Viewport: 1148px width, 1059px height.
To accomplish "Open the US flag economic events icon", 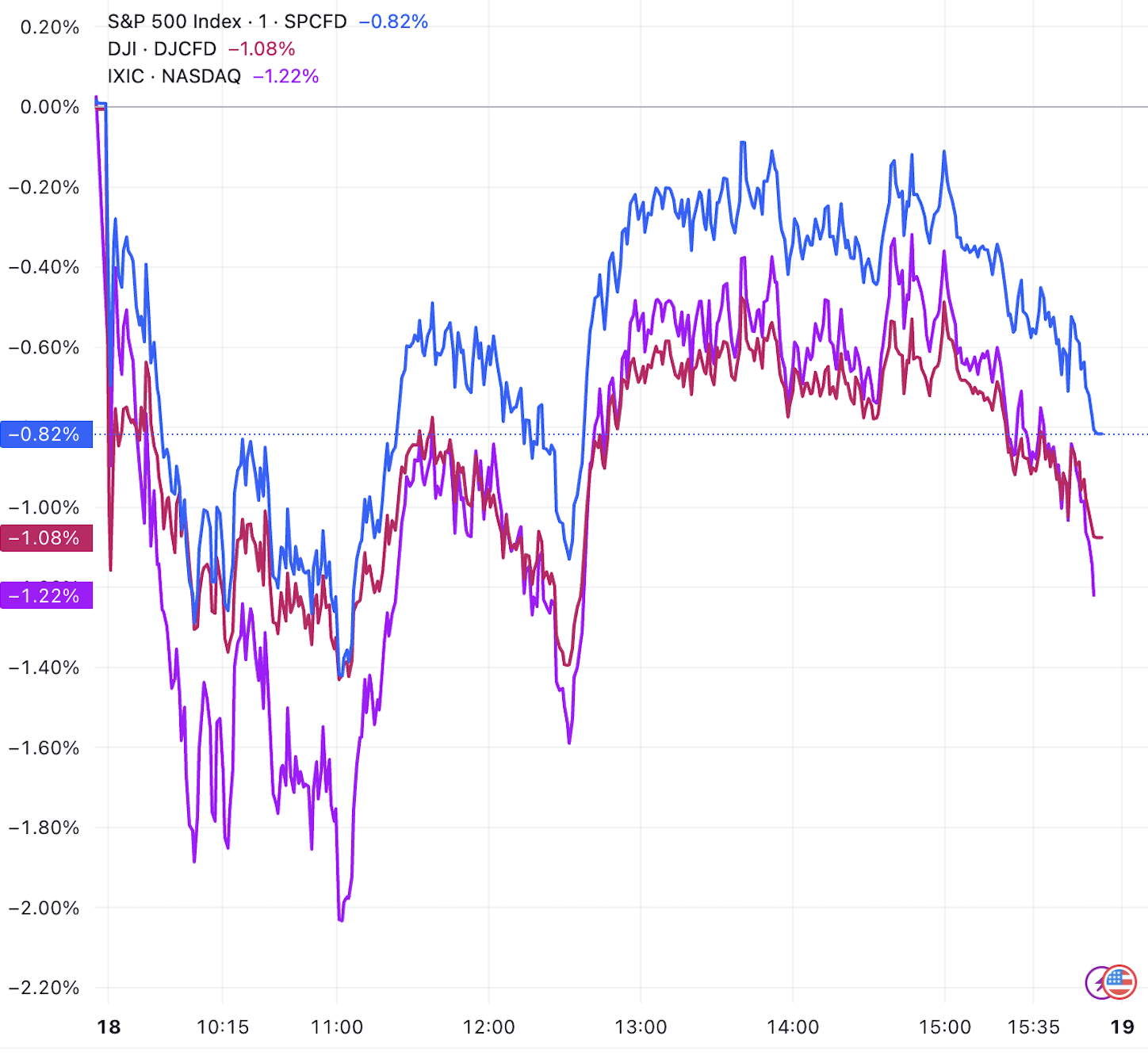I will (1119, 982).
